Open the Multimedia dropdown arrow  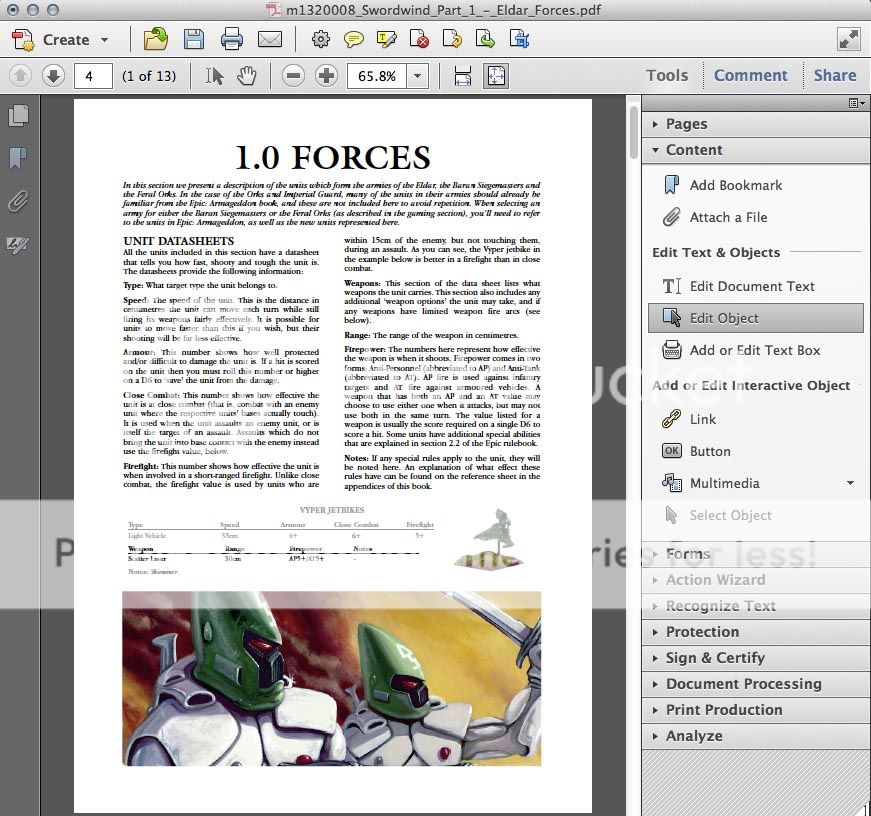click(x=850, y=483)
